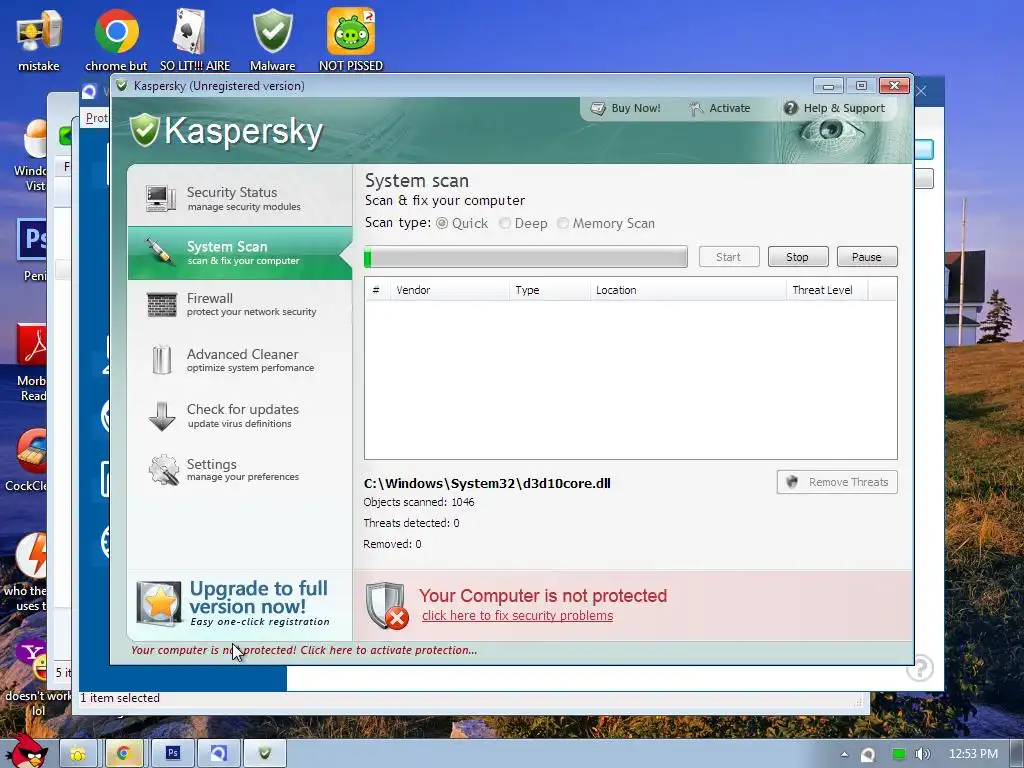Open the Settings section
Viewport: 1024px width, 768px height.
pyautogui.click(x=240, y=470)
